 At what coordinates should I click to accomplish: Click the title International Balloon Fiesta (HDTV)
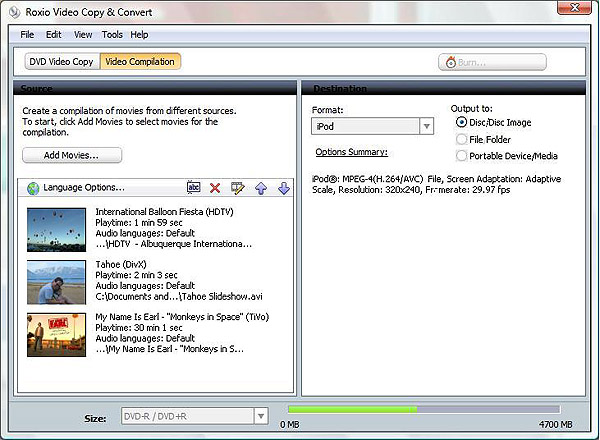pyautogui.click(x=164, y=212)
